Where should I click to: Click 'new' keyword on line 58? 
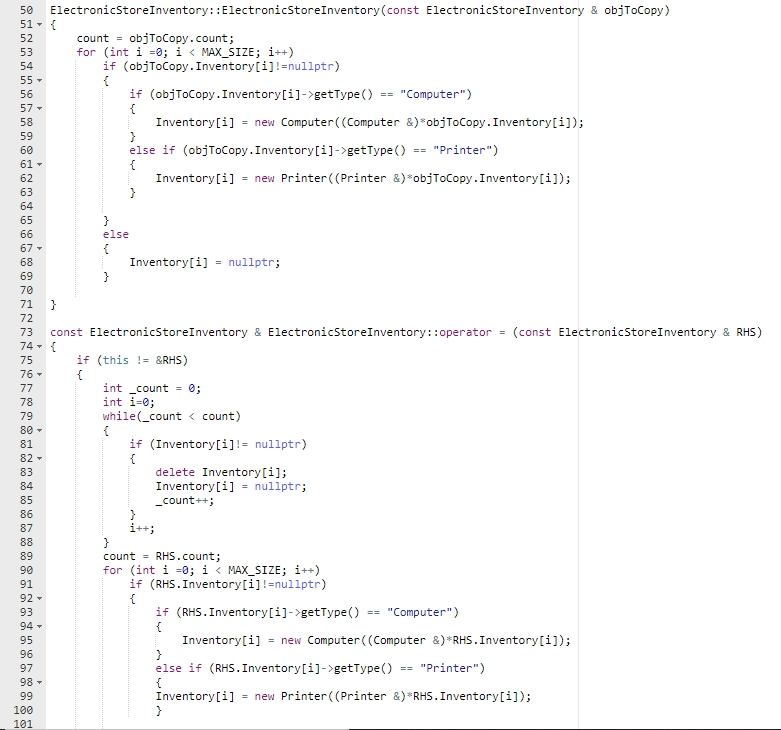pos(264,122)
